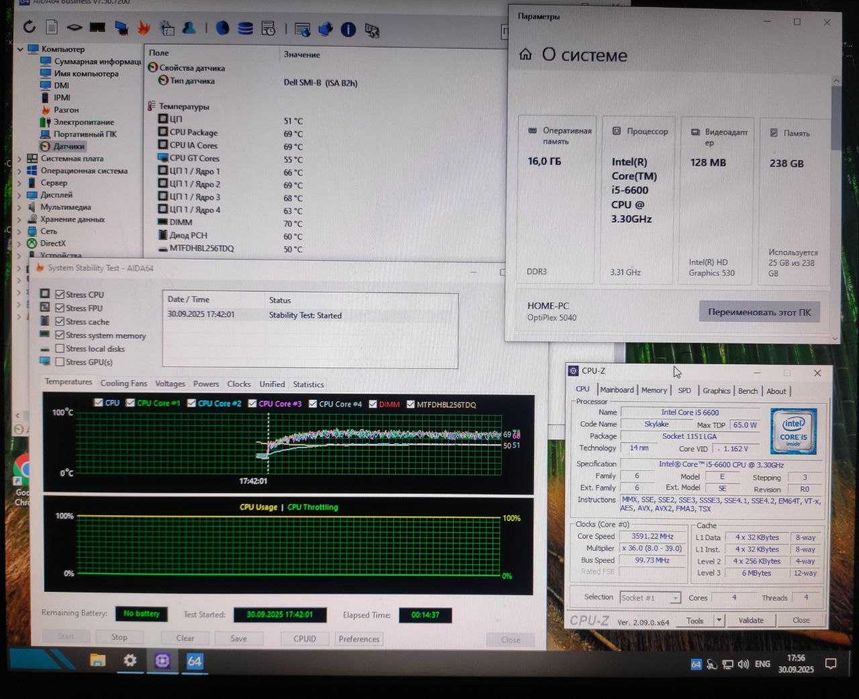The height and width of the screenshot is (699, 859).
Task: Toggle CPU Core #1 graph legend checkbox
Action: point(130,403)
